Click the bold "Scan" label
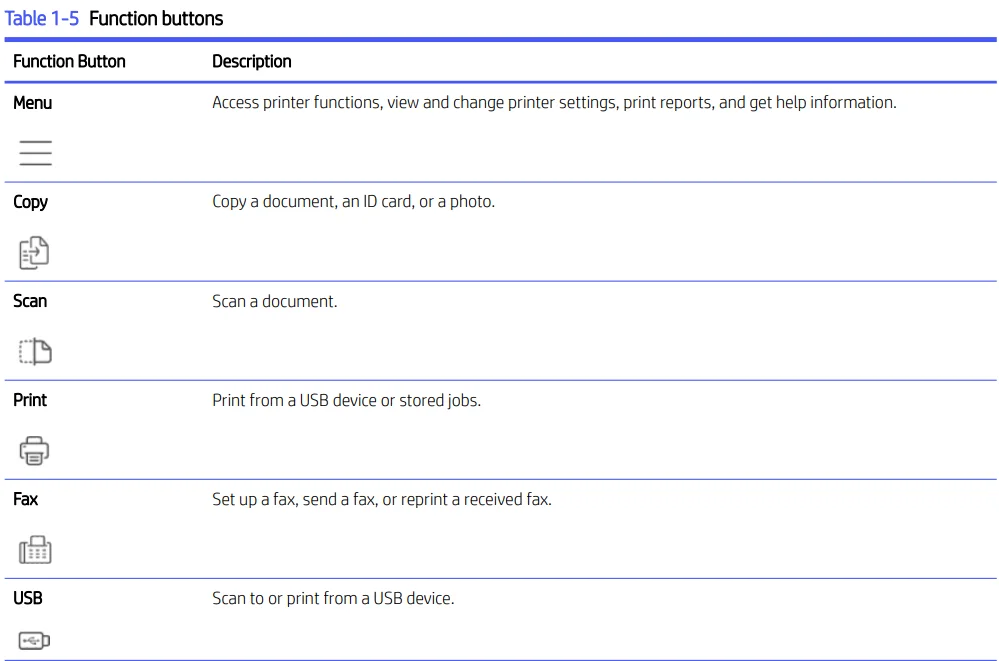Image resolution: width=999 pixels, height=661 pixels. (30, 300)
